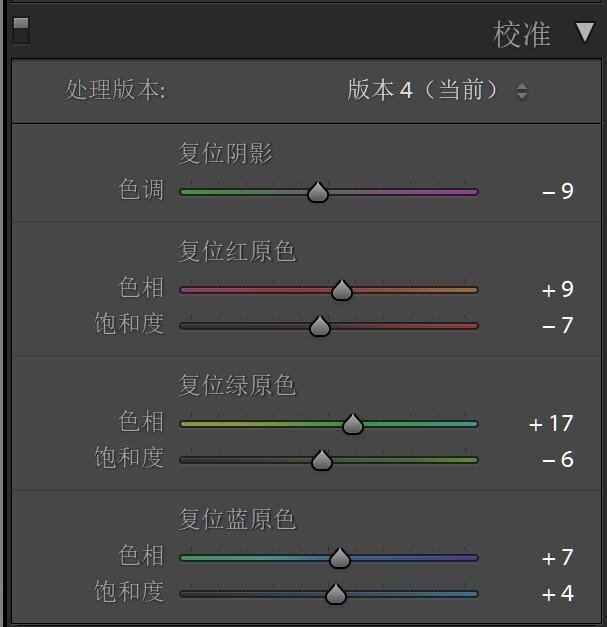This screenshot has width=607, height=627.
Task: Click the green primary 色相 slider handle
Action: coord(352,424)
